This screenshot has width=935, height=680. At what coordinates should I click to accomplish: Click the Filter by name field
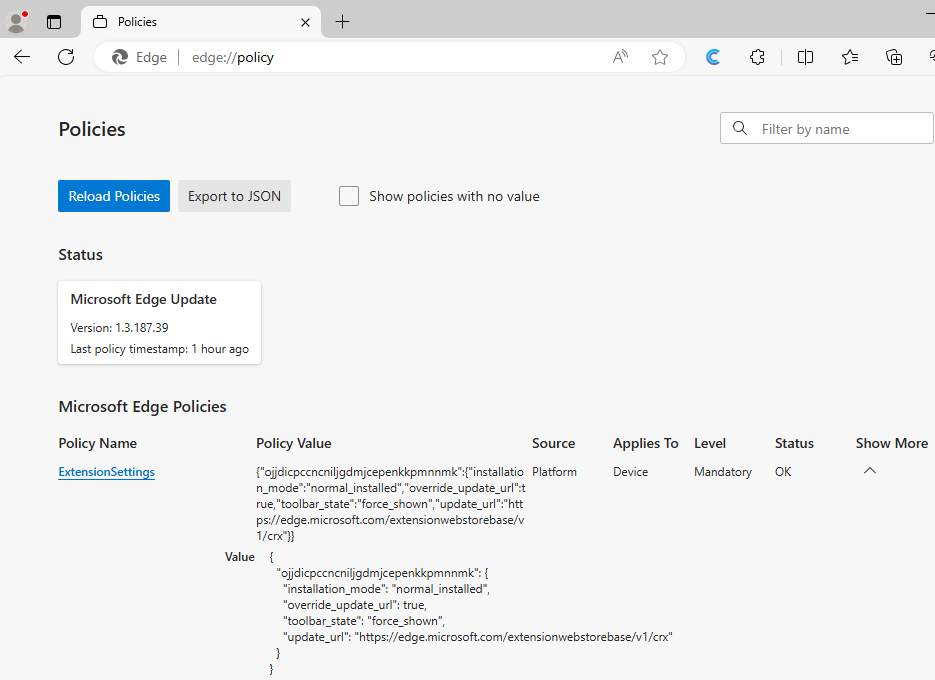point(826,128)
